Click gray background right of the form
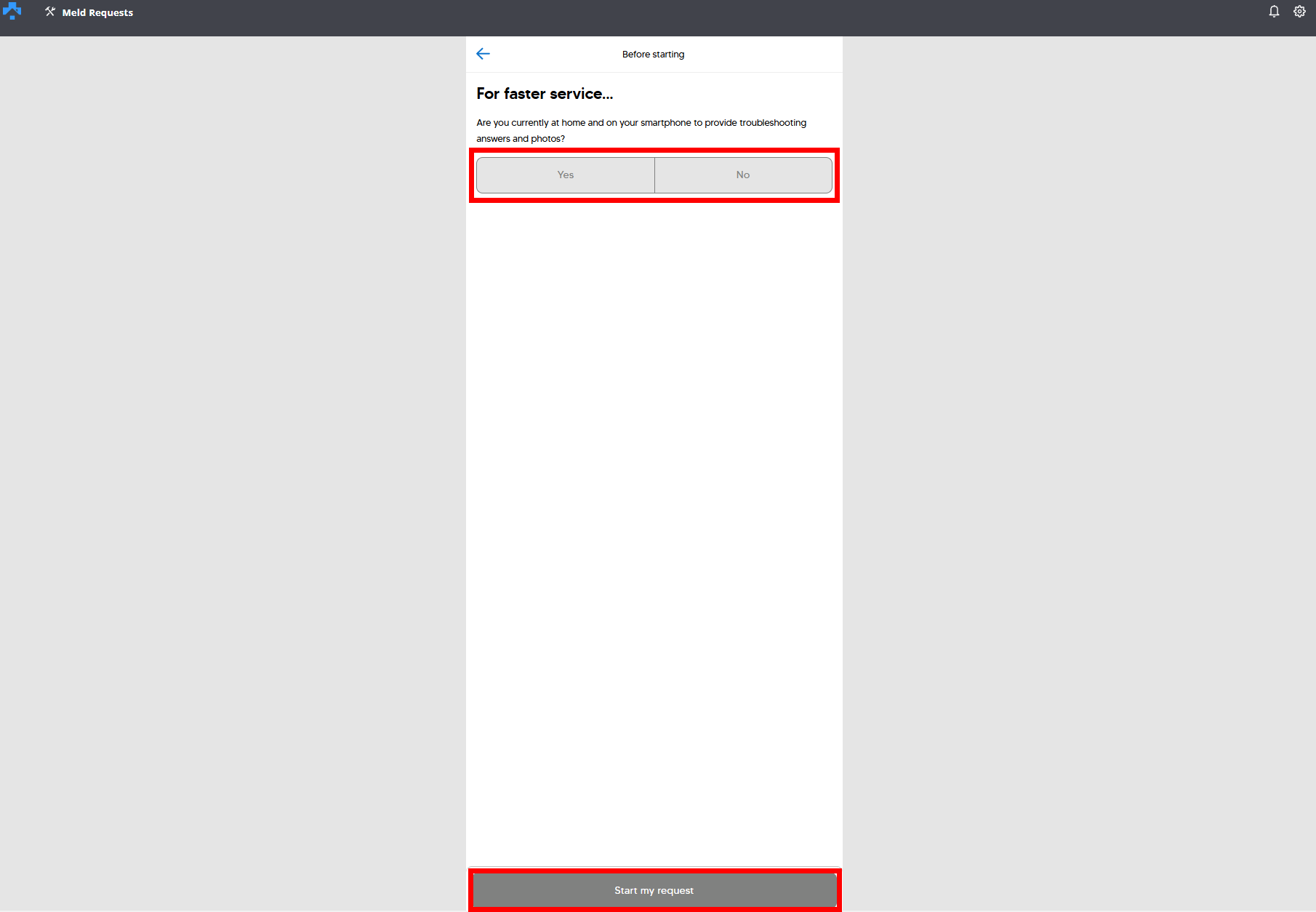Screen dimensions: 1316x912 pyautogui.click(x=1076, y=473)
